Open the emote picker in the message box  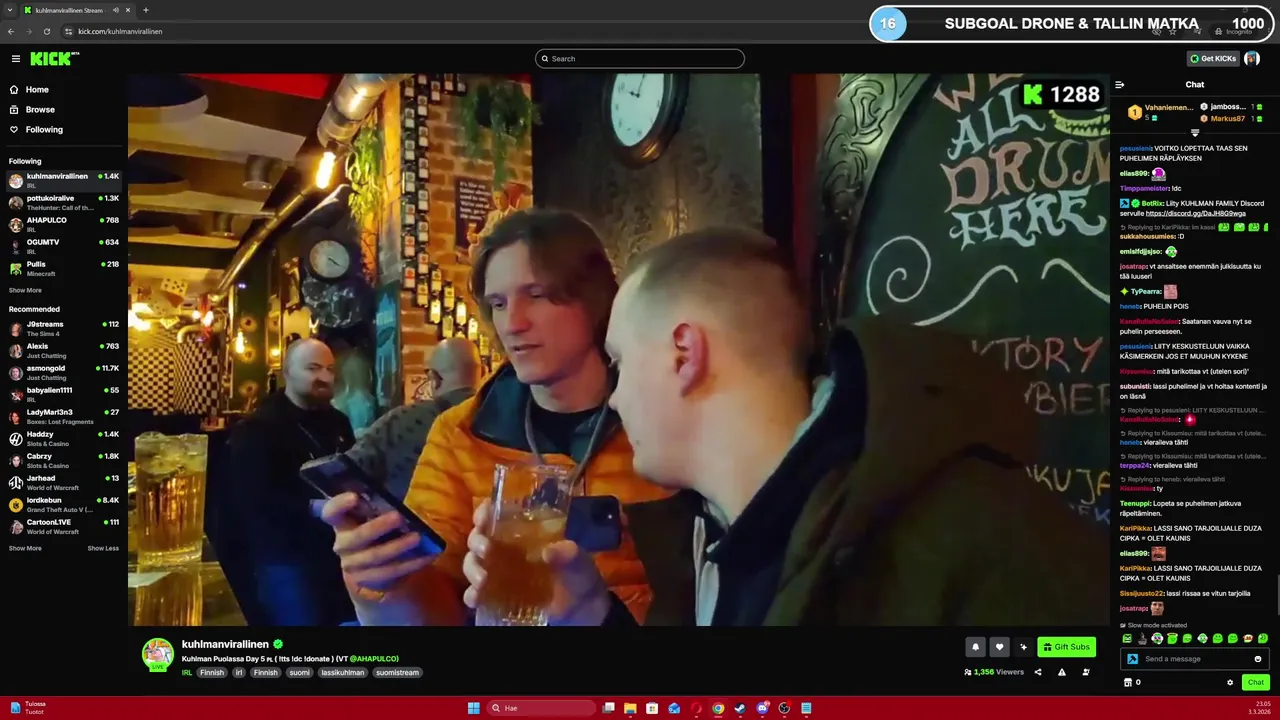coord(1258,659)
